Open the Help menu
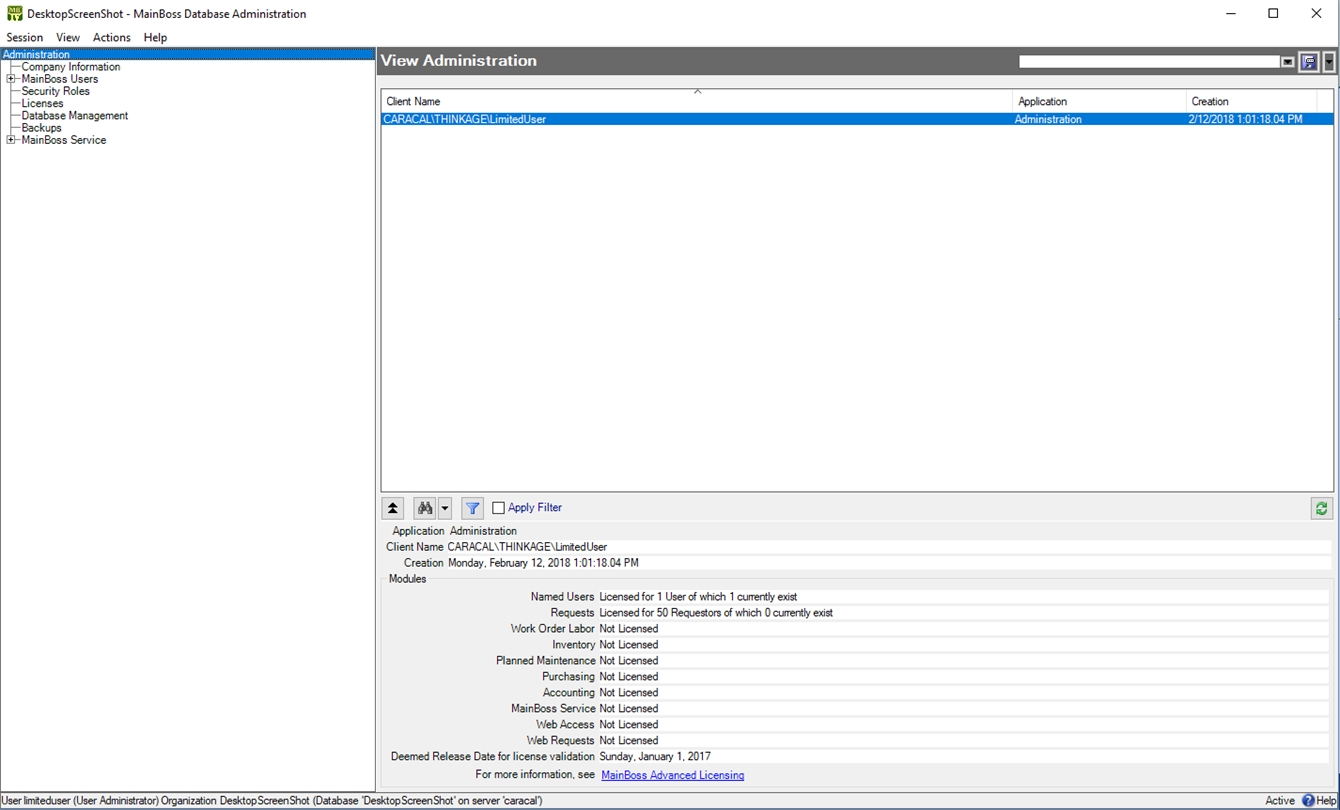This screenshot has height=810, width=1340. click(155, 37)
